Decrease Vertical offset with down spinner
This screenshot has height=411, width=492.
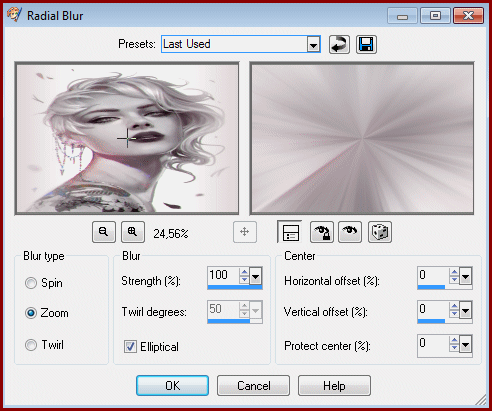[454, 314]
